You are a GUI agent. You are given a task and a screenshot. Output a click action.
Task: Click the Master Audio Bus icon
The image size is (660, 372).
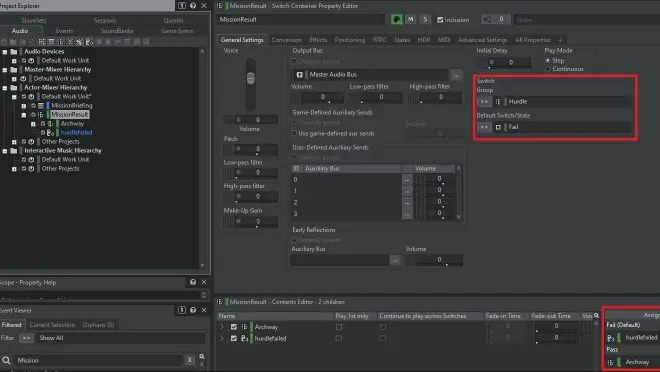point(299,74)
